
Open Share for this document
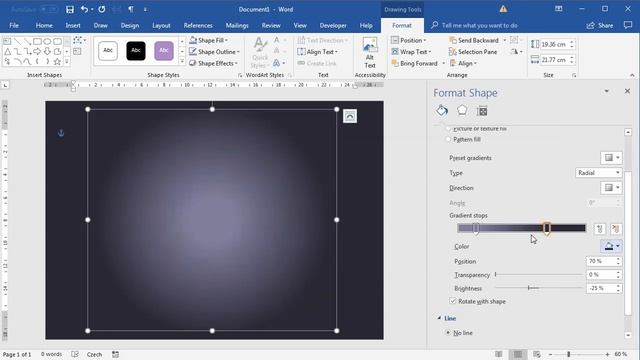coord(600,25)
